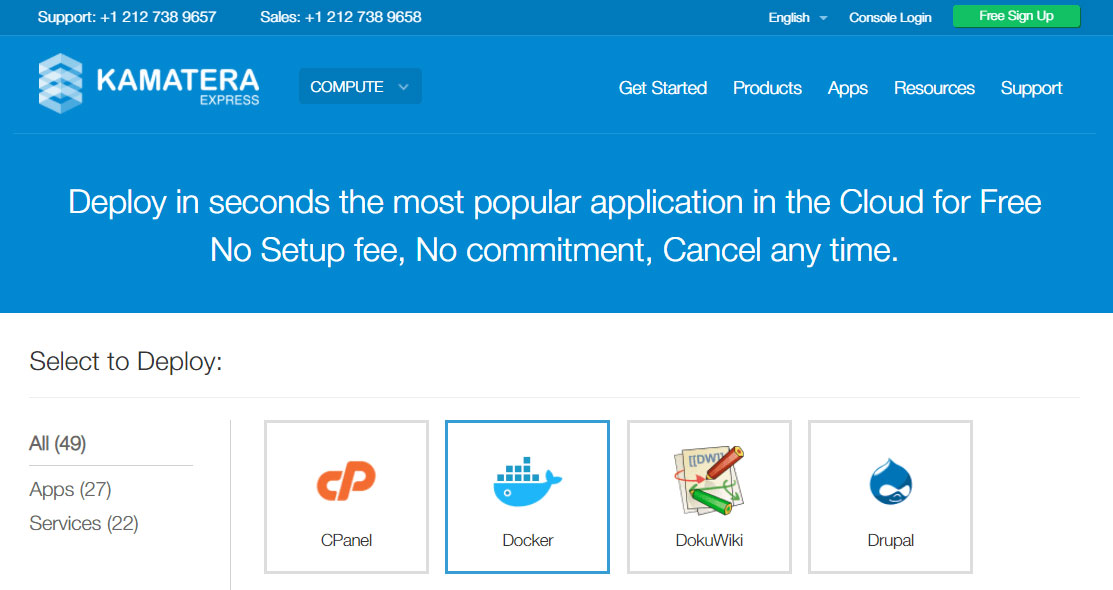
Task: Open Apps menu
Action: point(848,89)
